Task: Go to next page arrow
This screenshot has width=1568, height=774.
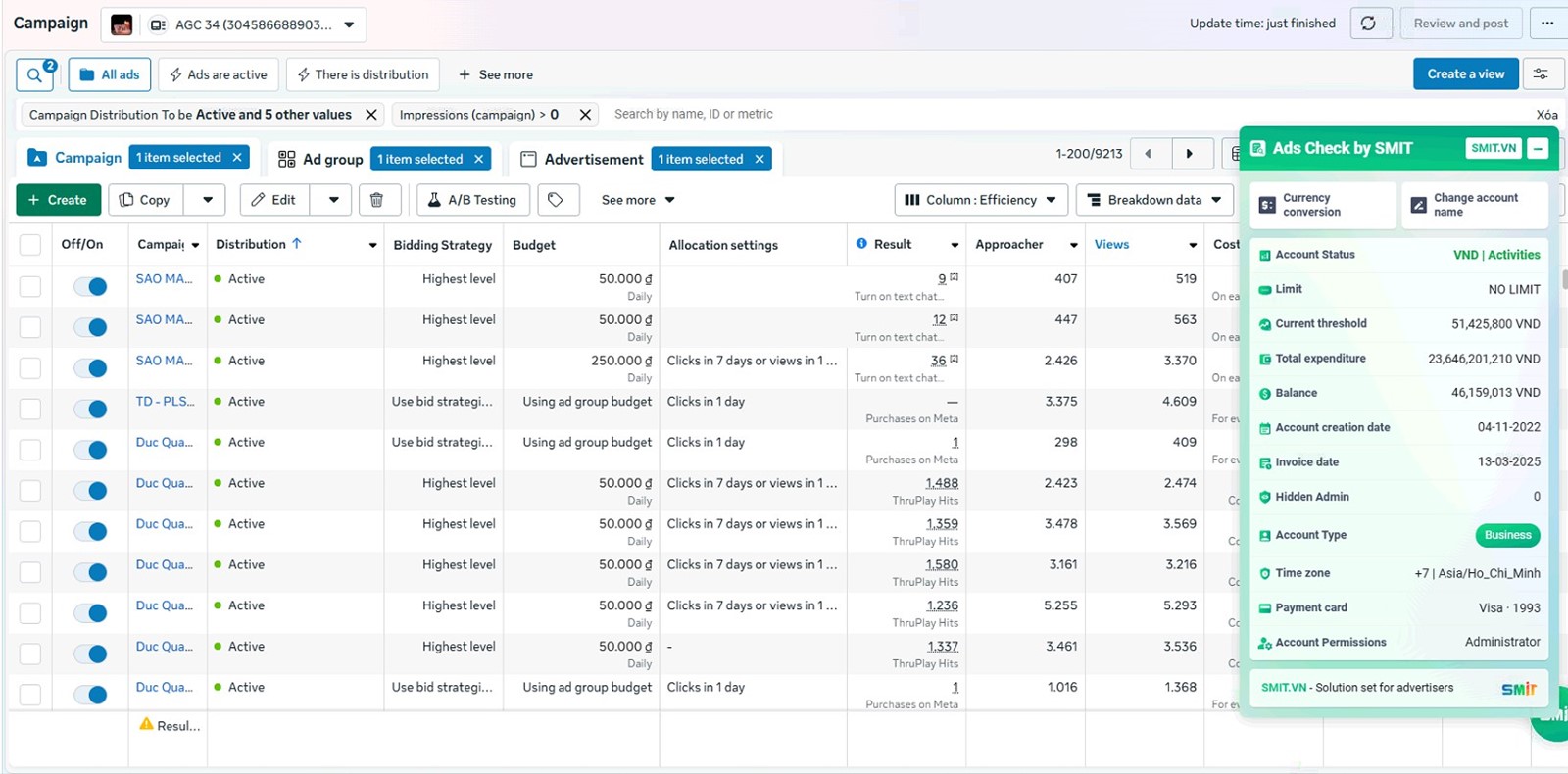Action: (x=1189, y=154)
